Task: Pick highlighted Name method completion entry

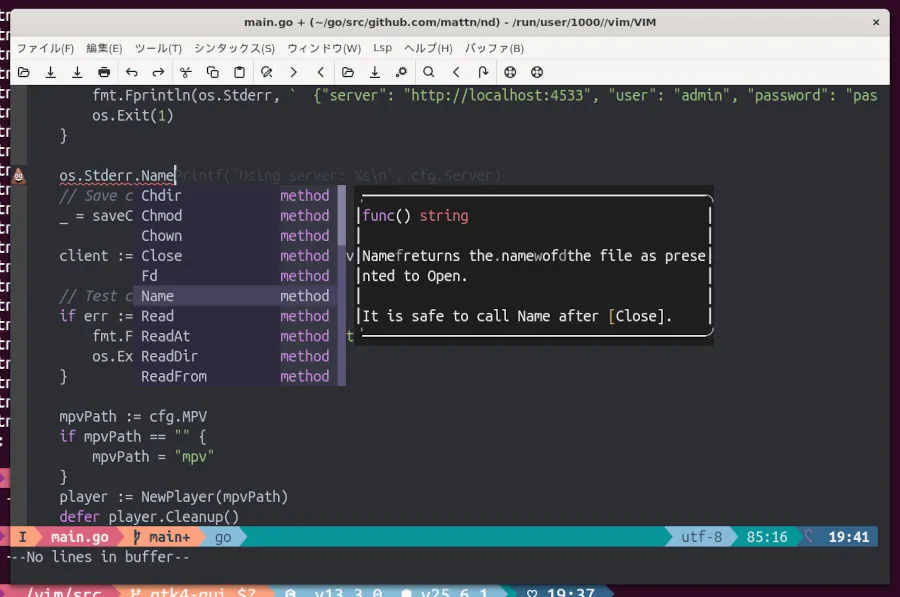Action: (x=236, y=296)
